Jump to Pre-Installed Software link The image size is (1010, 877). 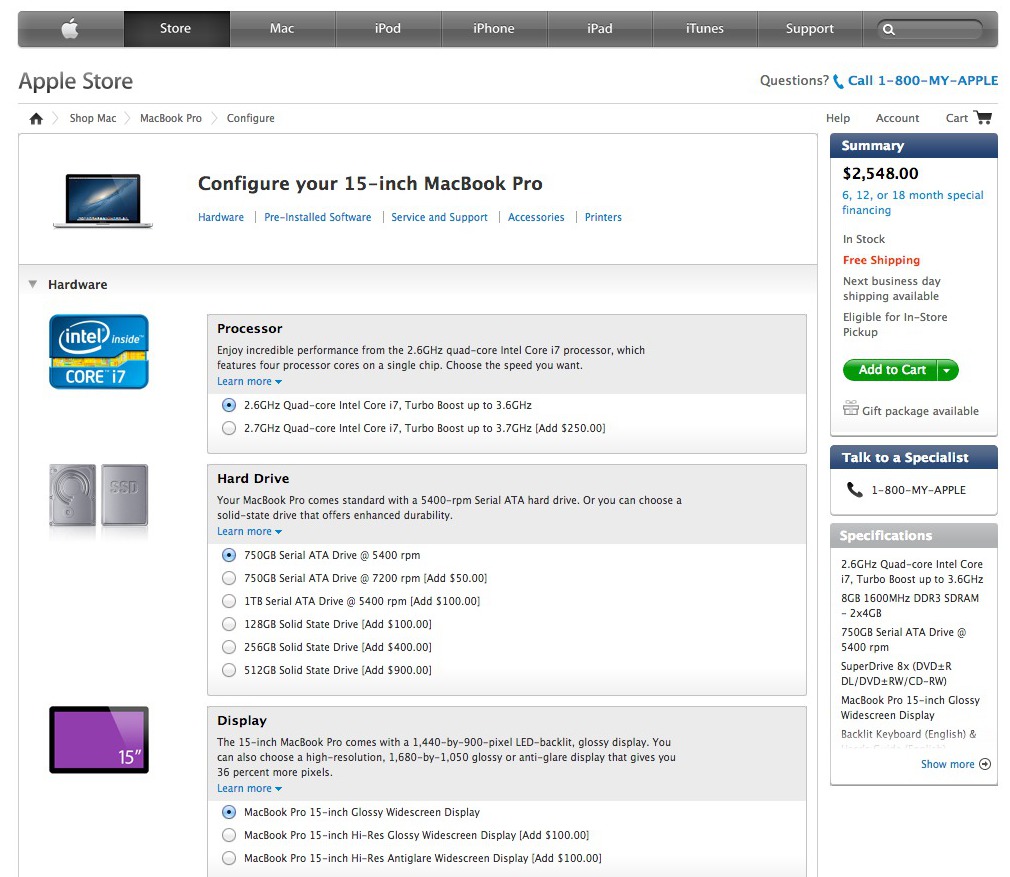coord(318,218)
